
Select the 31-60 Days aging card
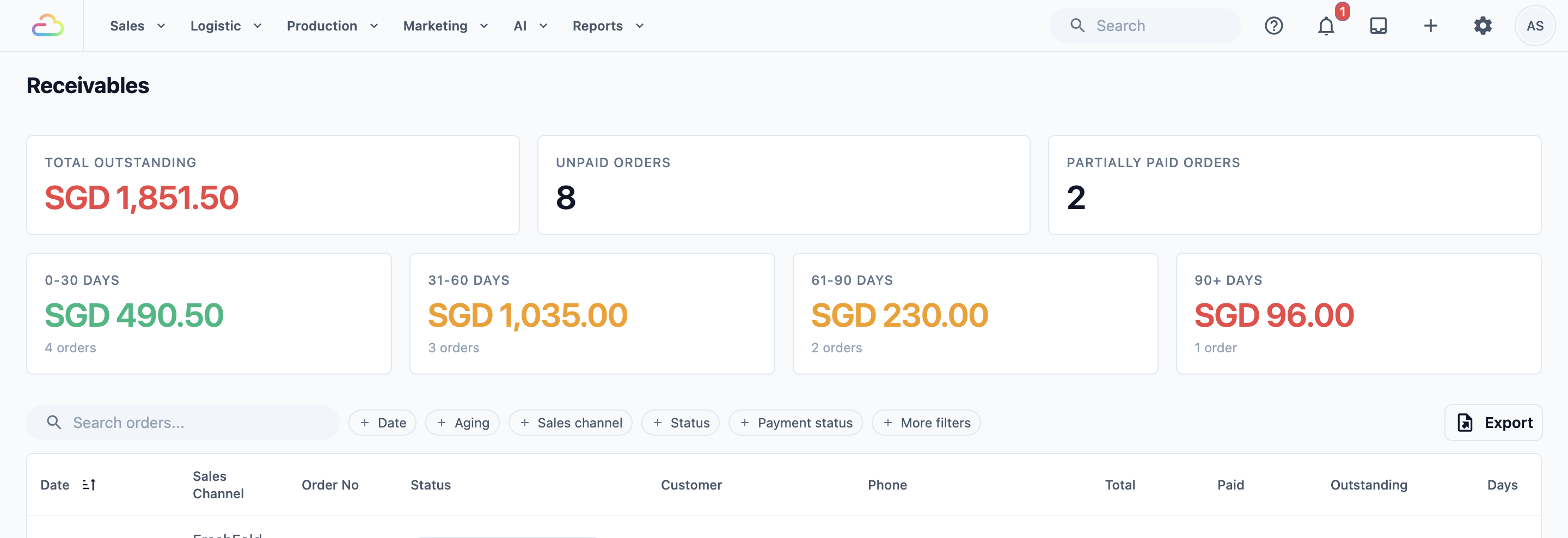(592, 314)
